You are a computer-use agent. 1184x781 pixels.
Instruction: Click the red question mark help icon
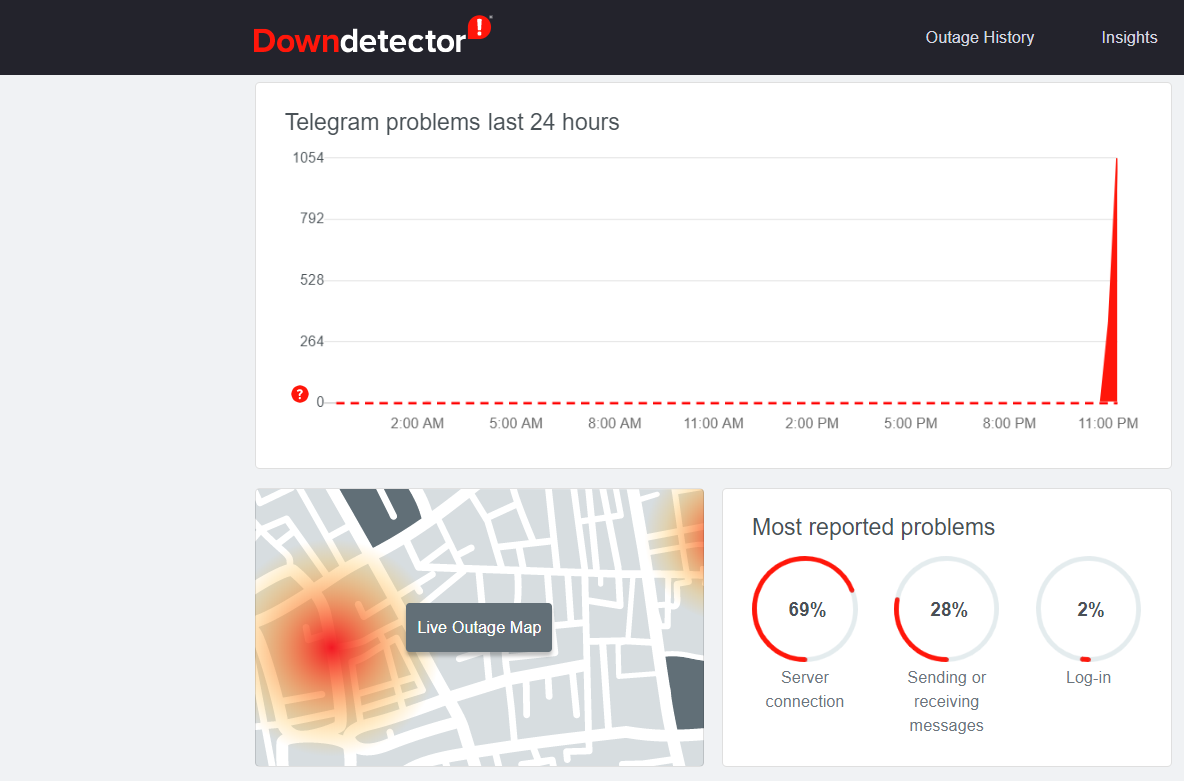tap(300, 394)
